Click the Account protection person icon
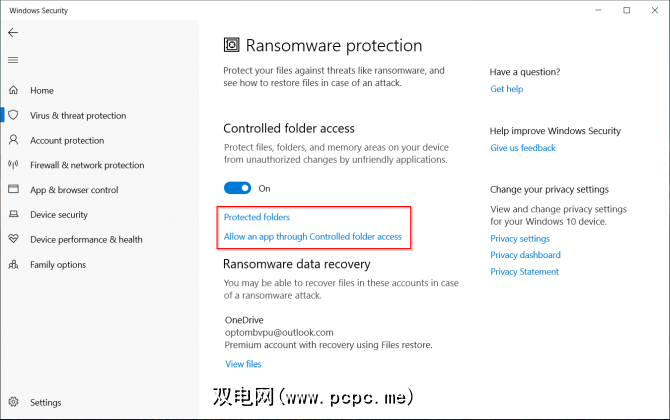670x420 pixels. [x=13, y=140]
